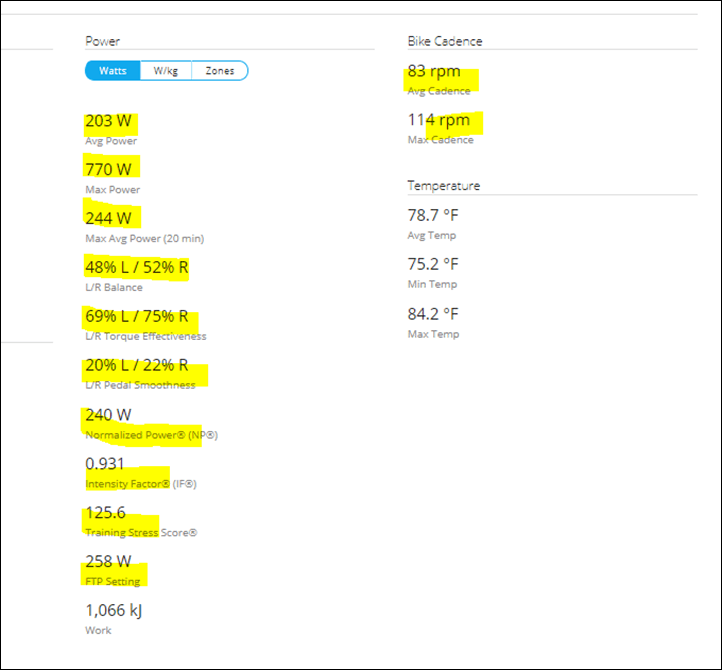This screenshot has height=670, width=722.
Task: Click the L/R Balance label
Action: [x=114, y=287]
